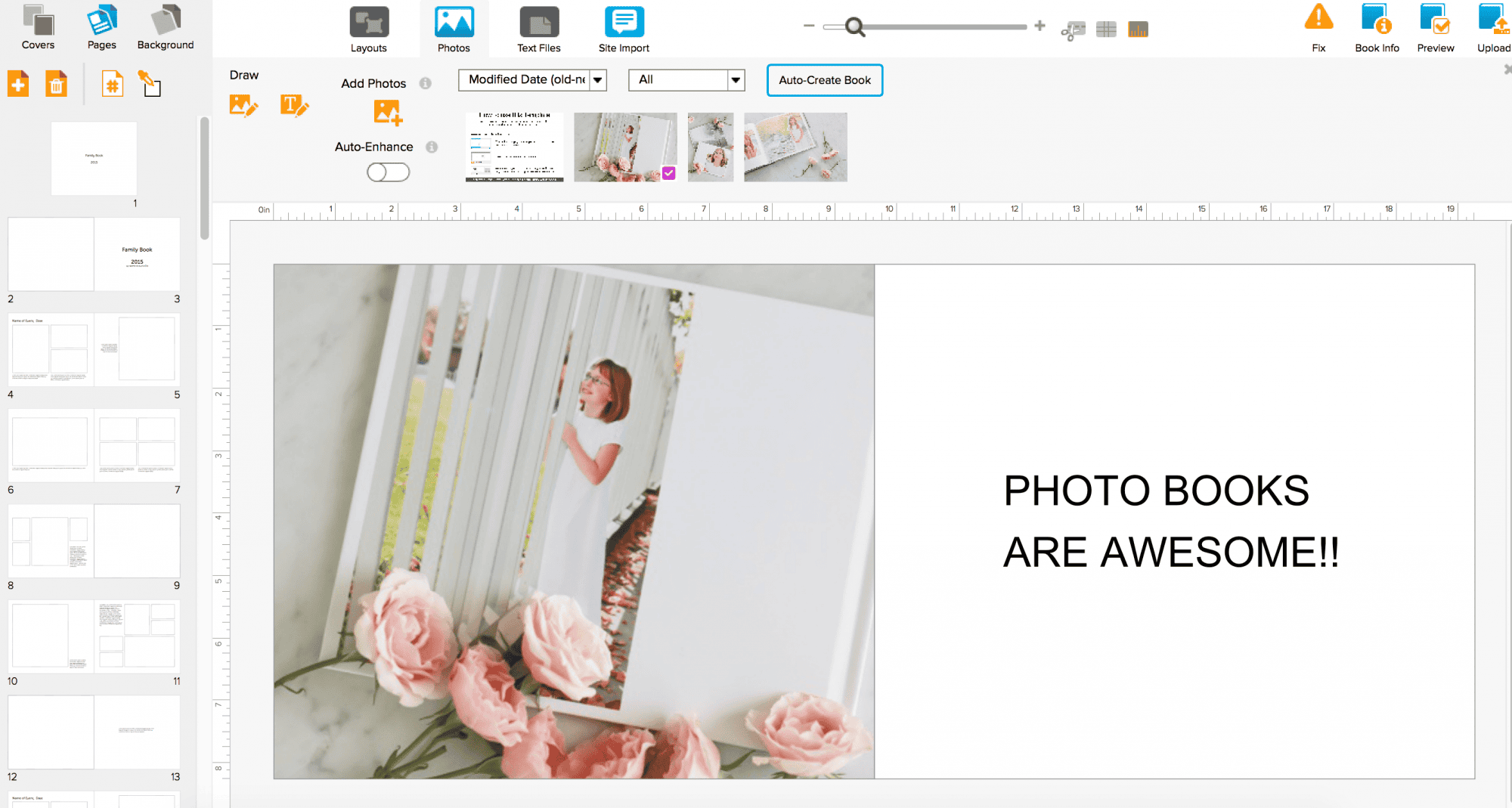Screen dimensions: 1512x808
Task: Delete current page using trash icon
Action: pos(56,83)
